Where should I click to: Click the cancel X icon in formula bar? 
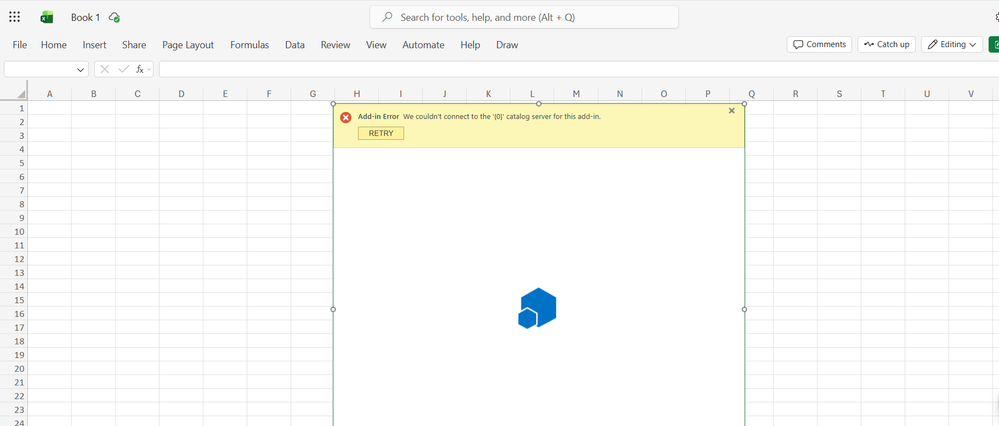pyautogui.click(x=105, y=69)
